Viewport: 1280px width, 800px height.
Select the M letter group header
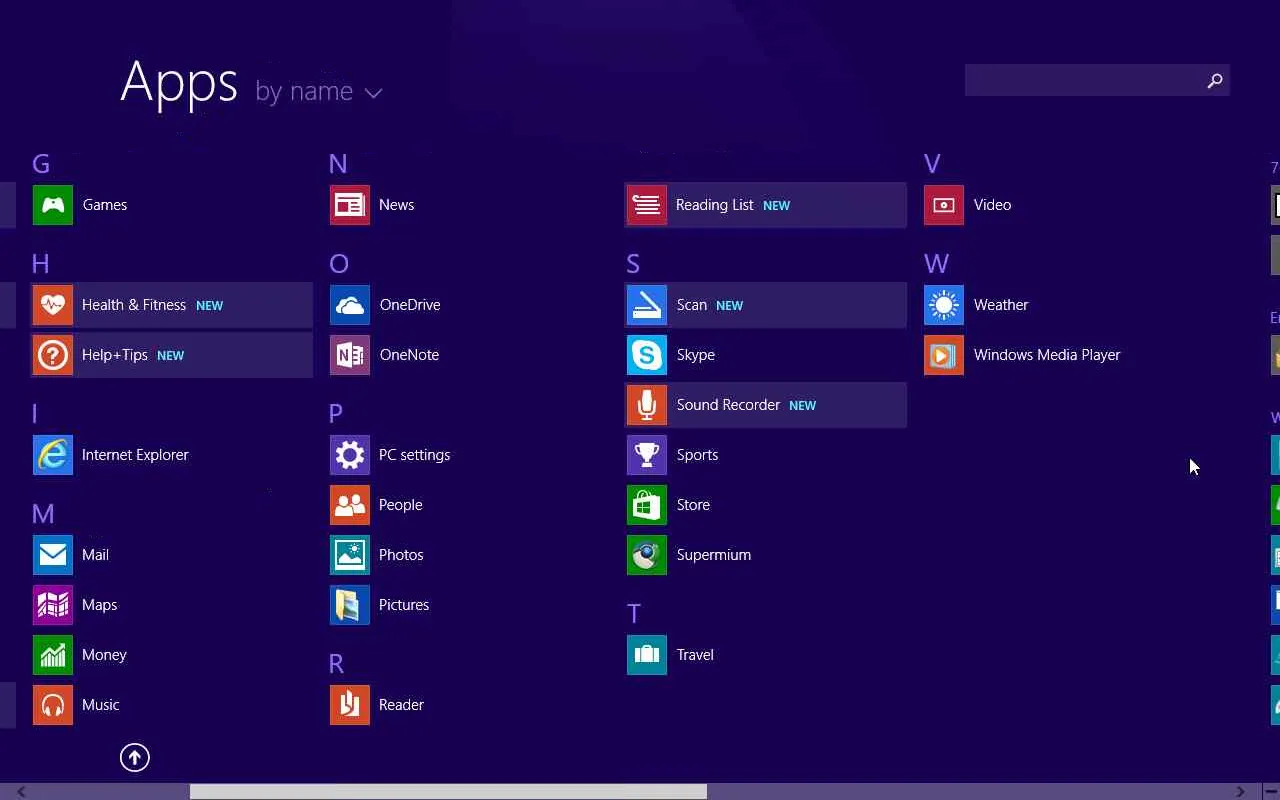tap(43, 514)
